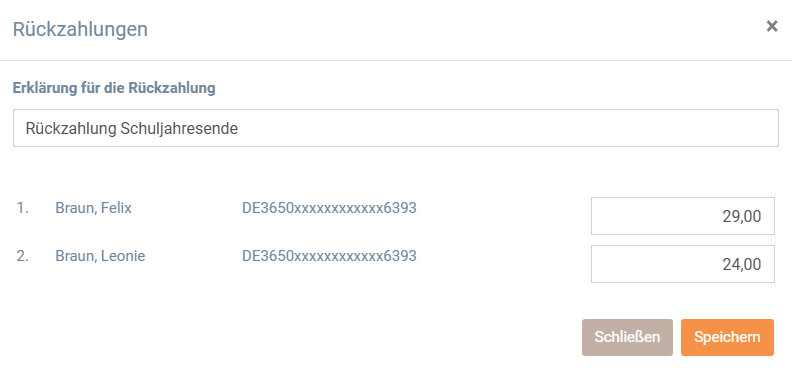Select the 29,00 amount field for Felix

[x=683, y=216]
